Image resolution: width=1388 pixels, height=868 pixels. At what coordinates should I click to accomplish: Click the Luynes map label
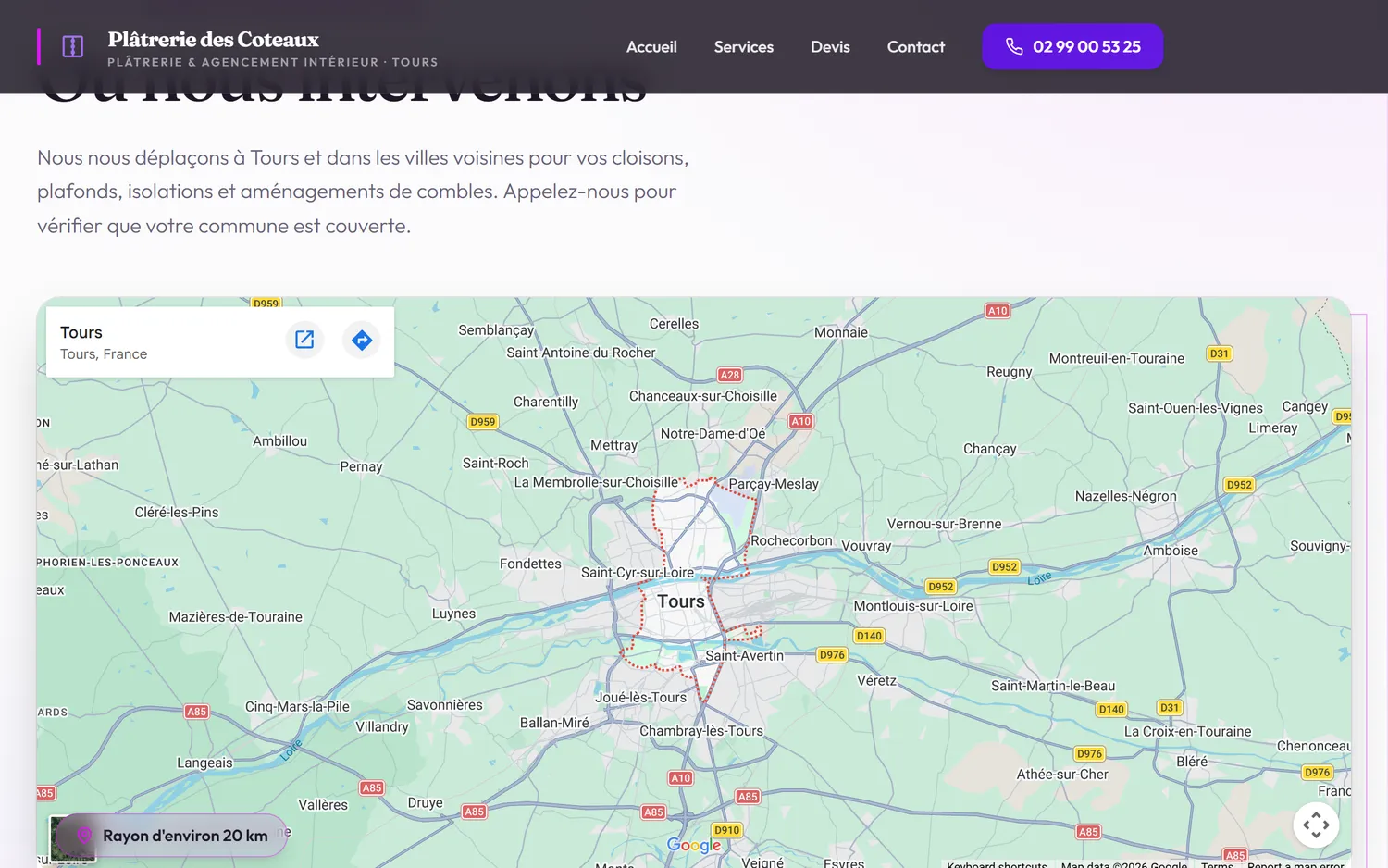click(453, 614)
